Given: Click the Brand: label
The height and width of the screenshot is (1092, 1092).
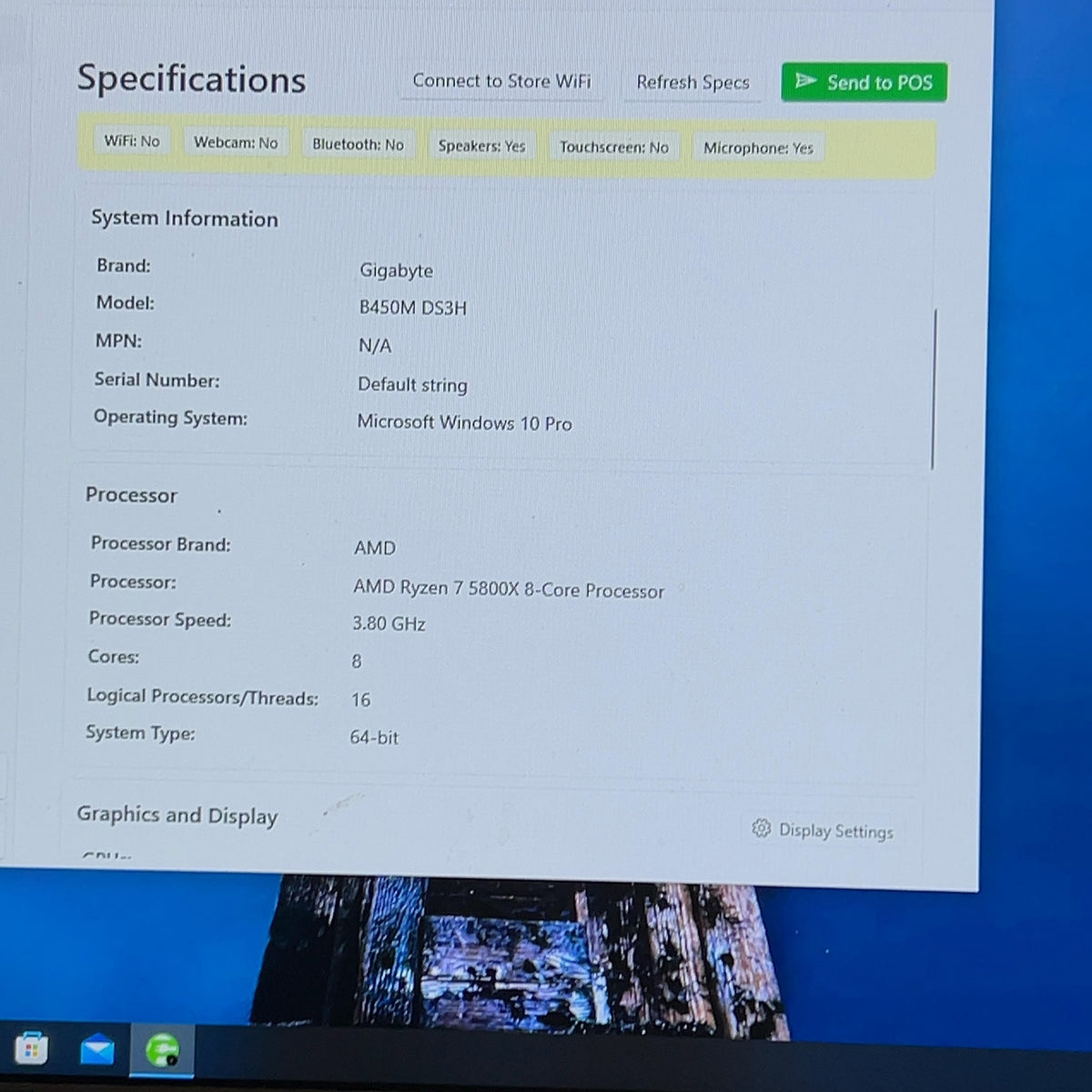Looking at the screenshot, I should tap(124, 266).
